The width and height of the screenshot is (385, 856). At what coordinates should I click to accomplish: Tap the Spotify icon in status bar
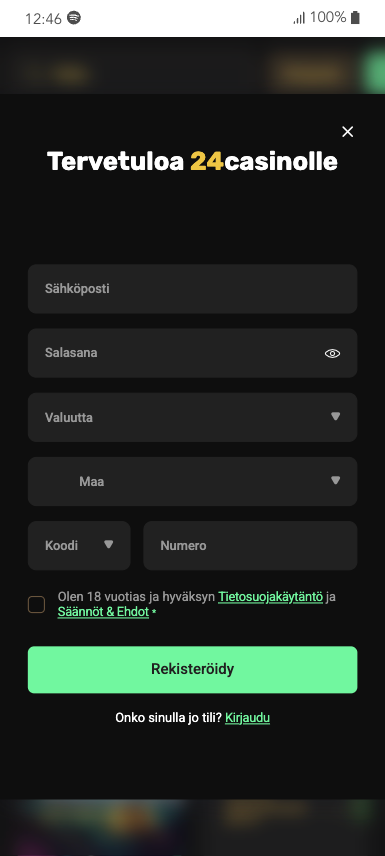tap(74, 18)
